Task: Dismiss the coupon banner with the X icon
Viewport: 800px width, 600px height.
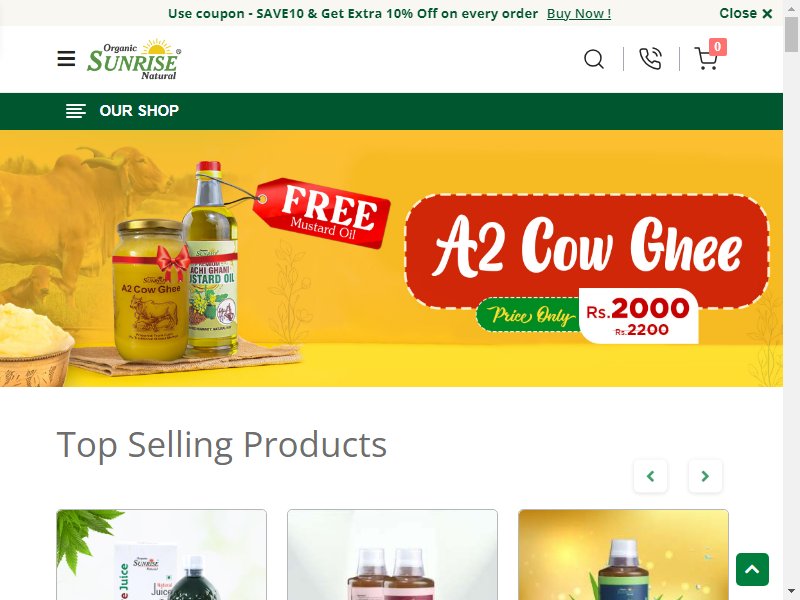Action: 767,14
